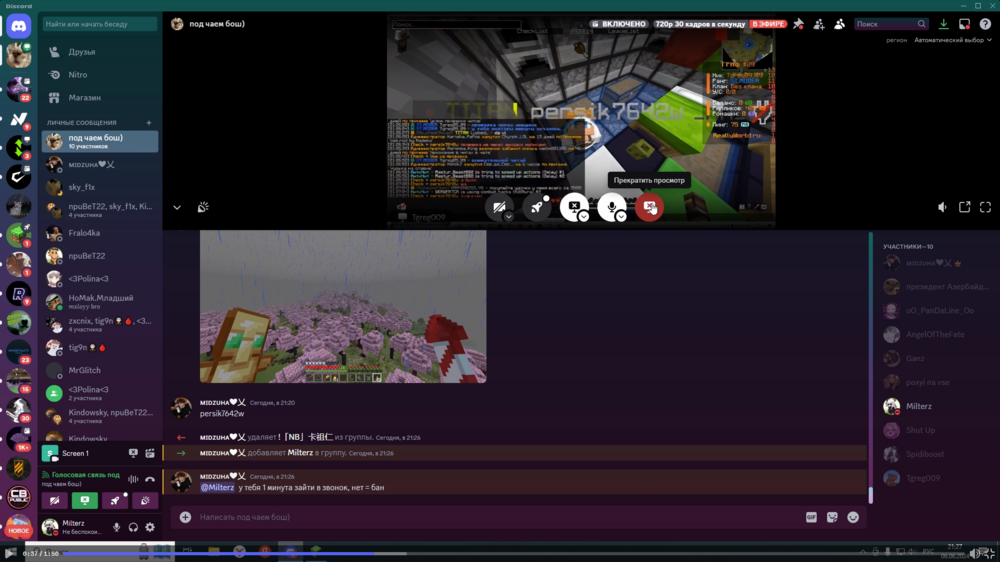The image size is (1000, 562).
Task: Open sticker picker
Action: pos(832,517)
